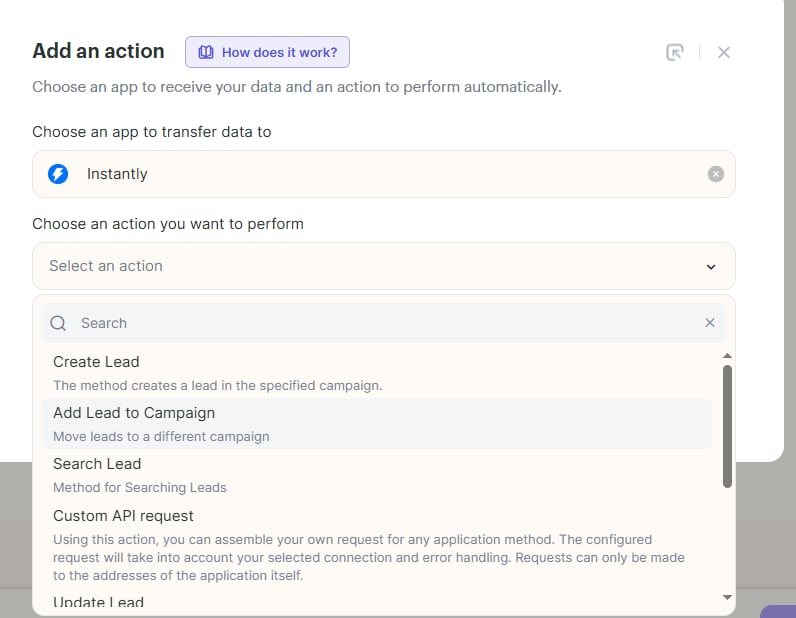Image resolution: width=796 pixels, height=618 pixels.
Task: Focus the action Search field
Action: (383, 323)
